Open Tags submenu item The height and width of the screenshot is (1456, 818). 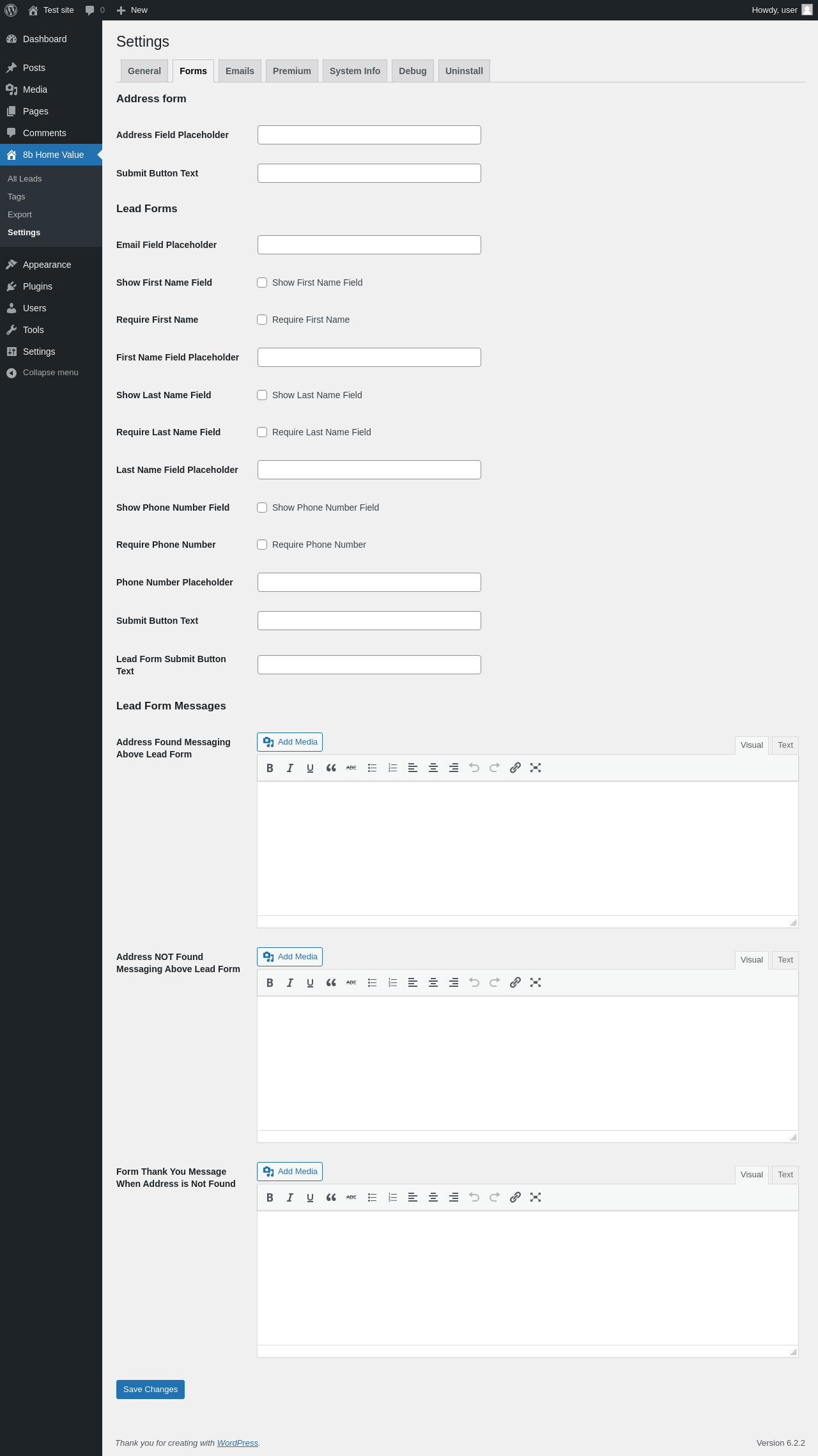(x=17, y=197)
